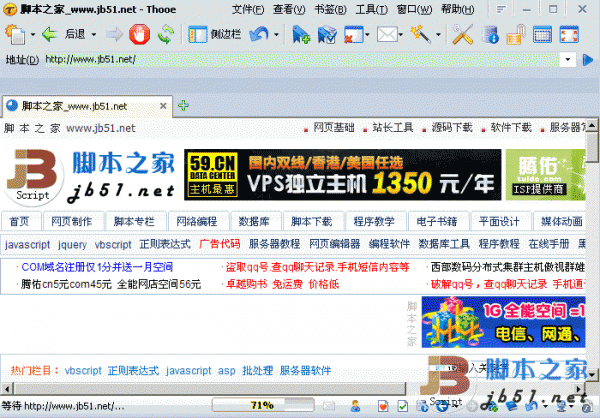Image resolution: width=600 pixels, height=418 pixels.
Task: Click the asp link in 热门栏目
Action: 227,371
